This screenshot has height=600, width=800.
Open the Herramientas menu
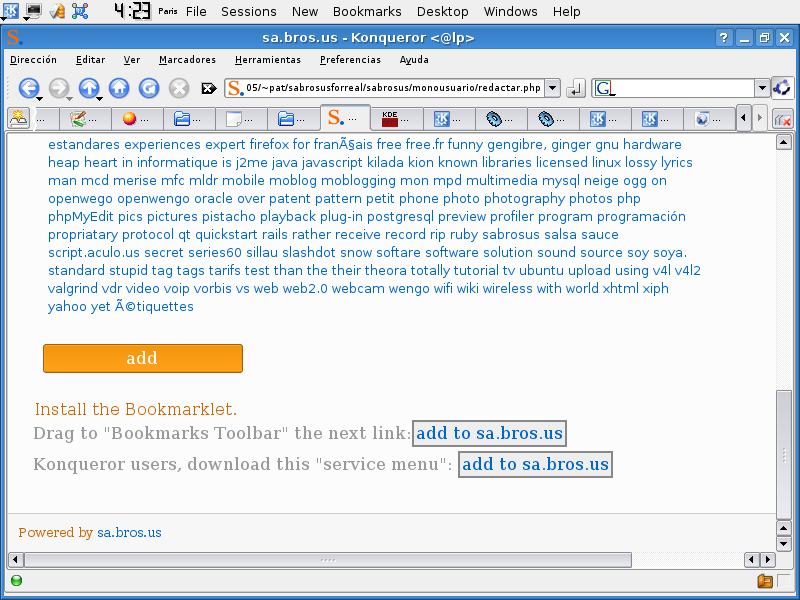(268, 60)
